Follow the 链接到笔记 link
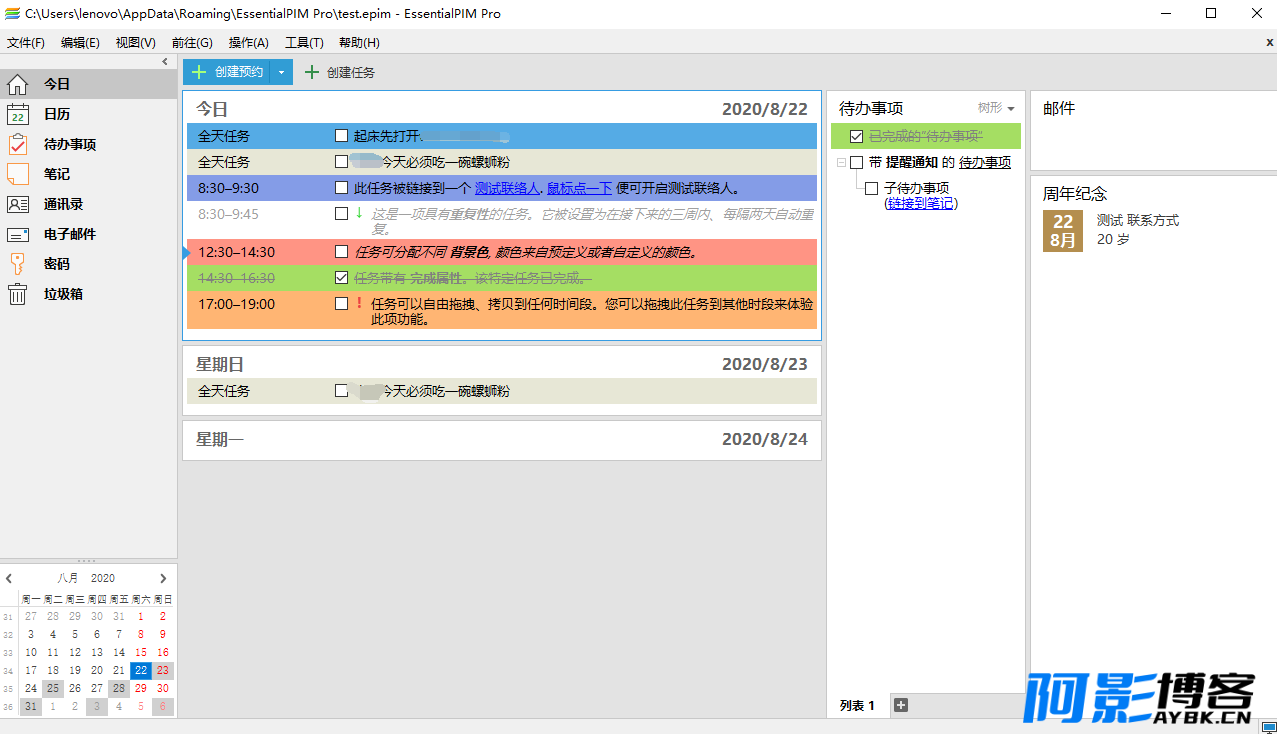 (x=921, y=203)
